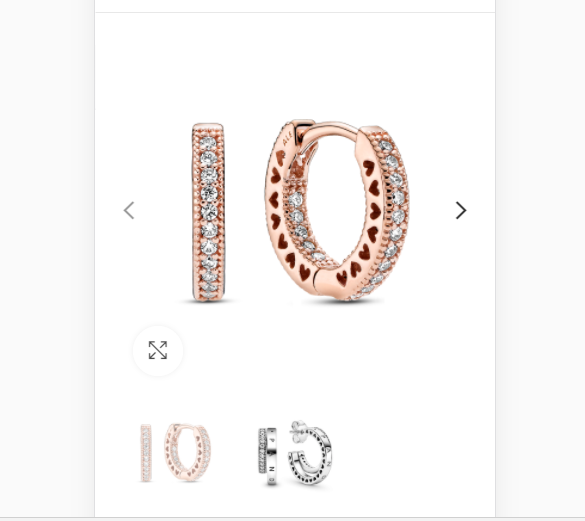Expand image using the diagonal arrows button

click(158, 350)
